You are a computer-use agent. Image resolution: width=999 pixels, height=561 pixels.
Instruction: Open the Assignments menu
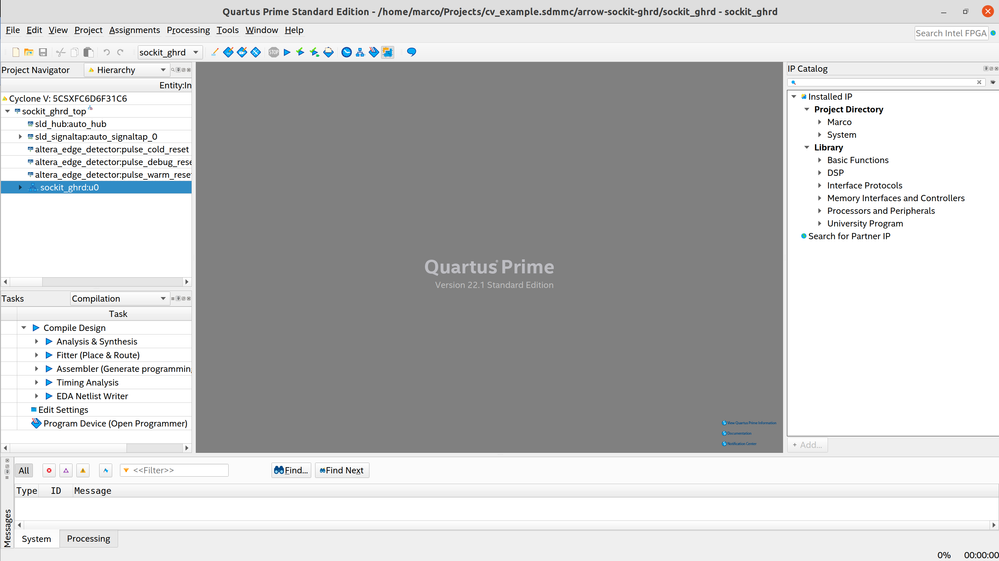[134, 30]
